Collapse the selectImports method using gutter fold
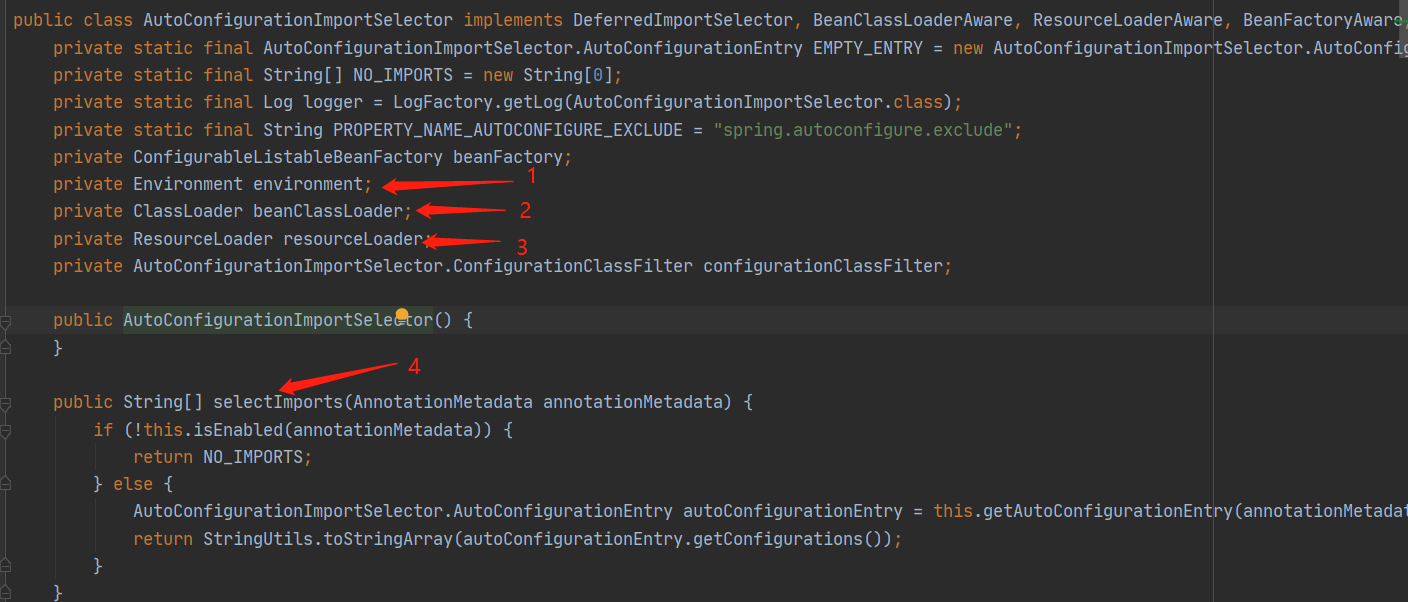This screenshot has width=1408, height=602. [x=6, y=404]
